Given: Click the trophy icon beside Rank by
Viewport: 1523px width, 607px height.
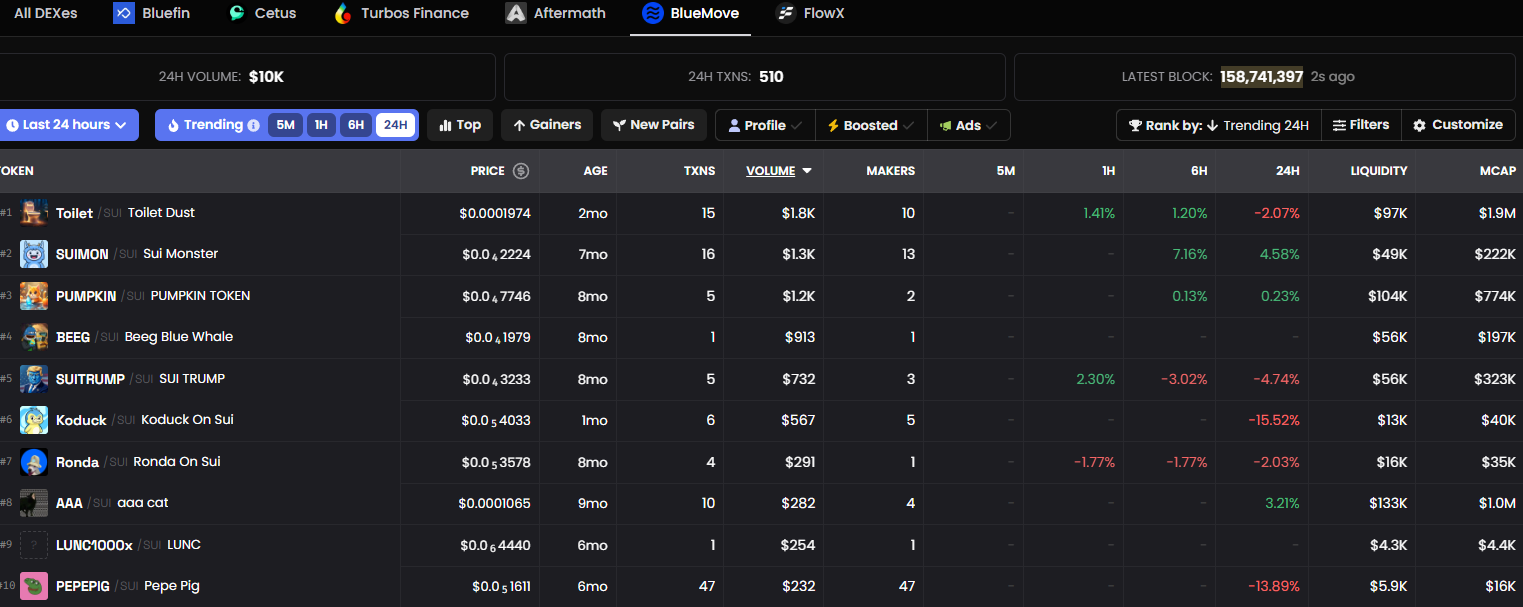Looking at the screenshot, I should pos(1135,125).
